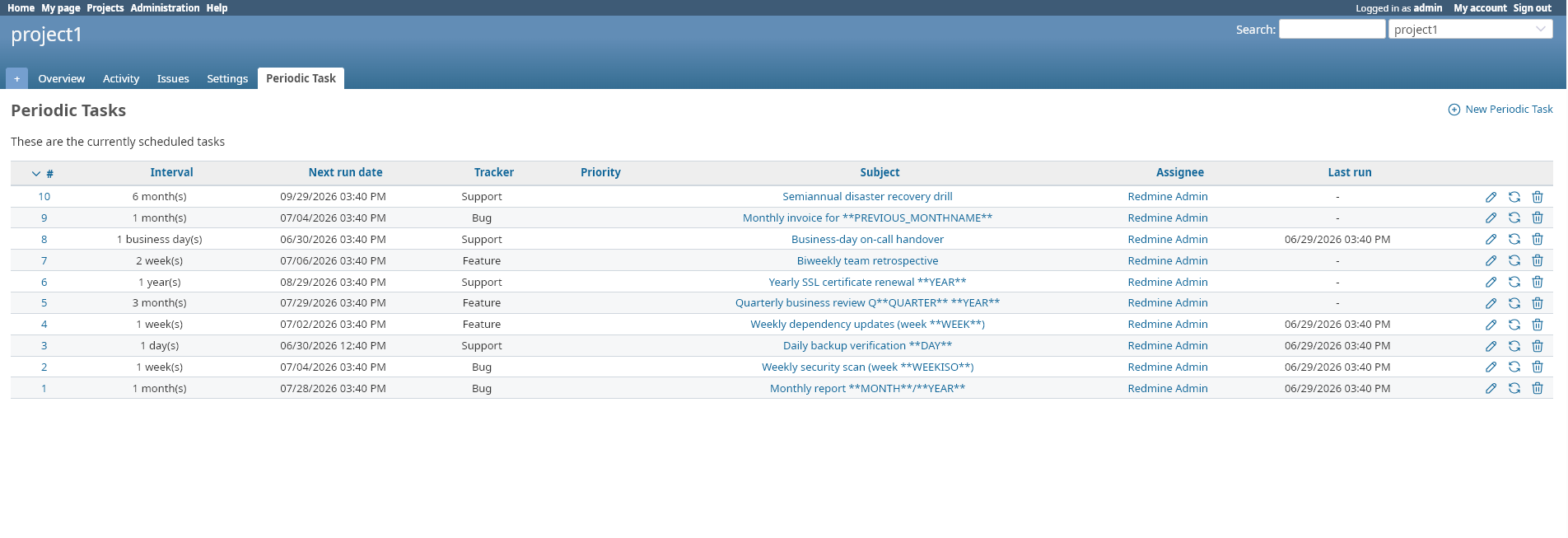Sort the table by Last run

(1349, 172)
